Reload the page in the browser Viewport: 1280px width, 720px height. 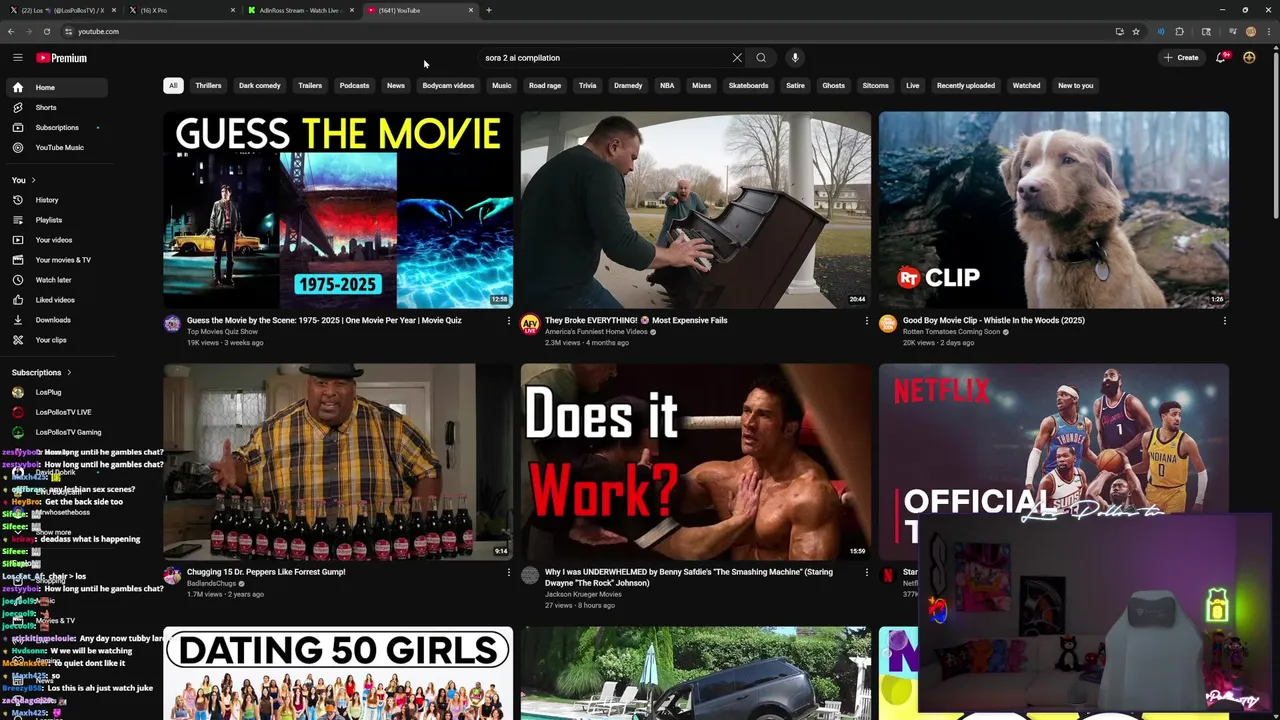point(46,31)
